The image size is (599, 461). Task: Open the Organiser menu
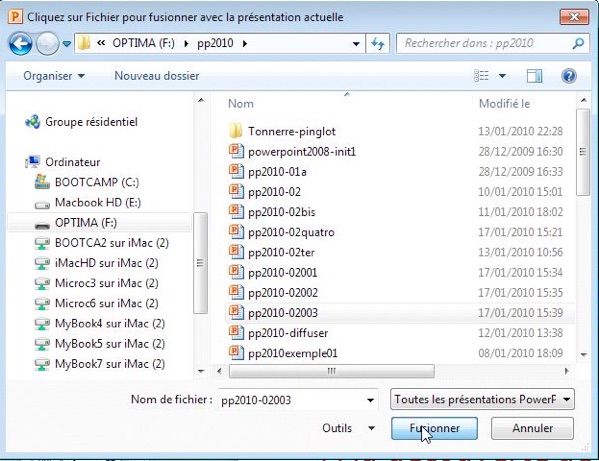click(x=54, y=76)
